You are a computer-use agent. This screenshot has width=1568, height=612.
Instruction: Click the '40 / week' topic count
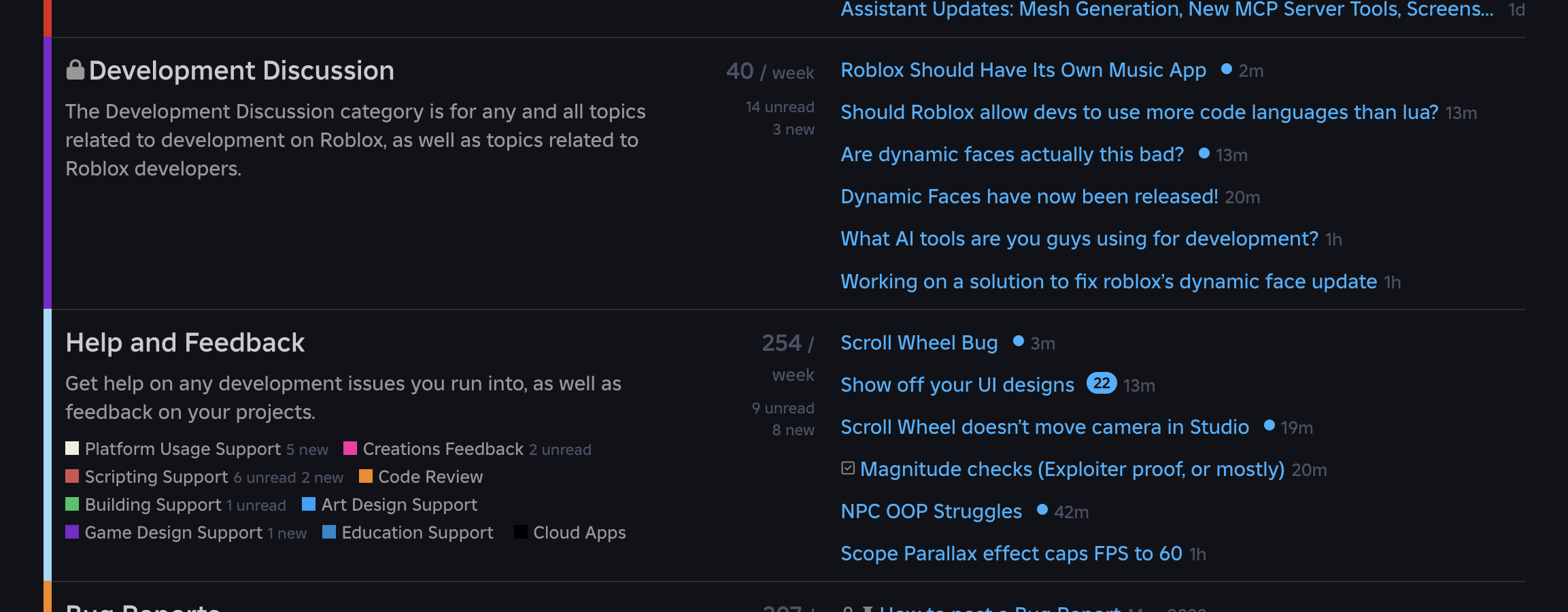click(770, 71)
